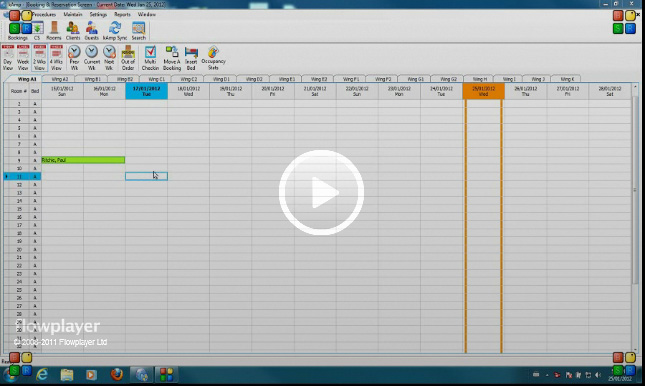Open the Search tool

coord(139,31)
